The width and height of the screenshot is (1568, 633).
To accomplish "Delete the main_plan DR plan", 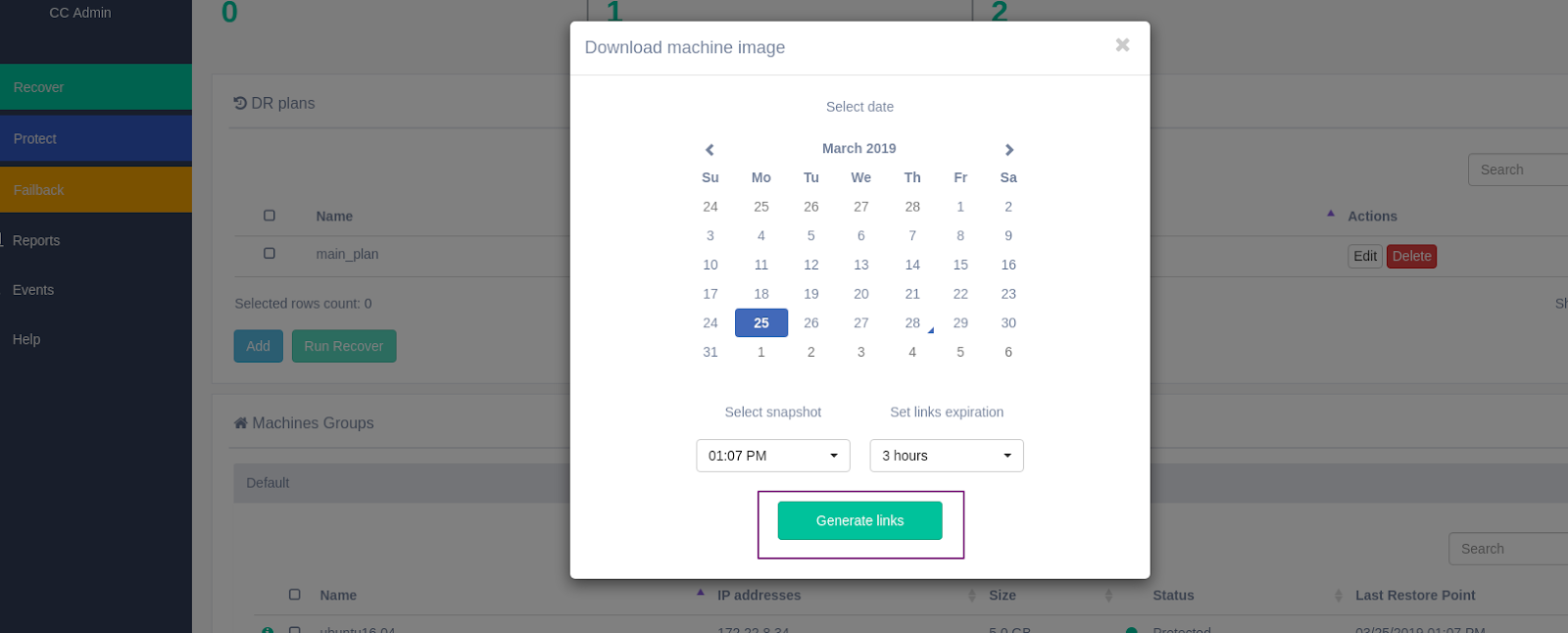I will [x=1410, y=256].
